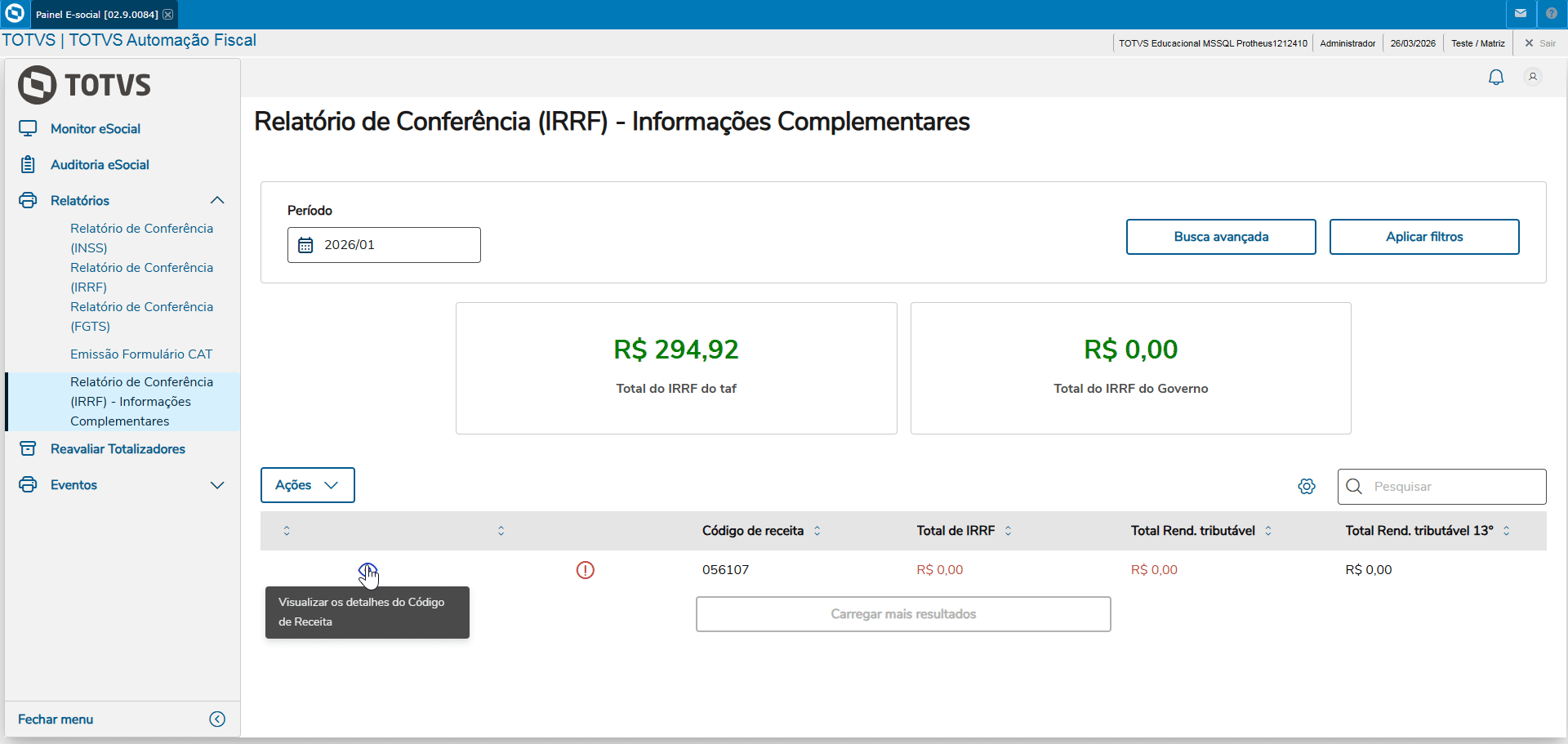Open the user profile avatar
Viewport: 1568px width, 744px height.
click(x=1533, y=77)
